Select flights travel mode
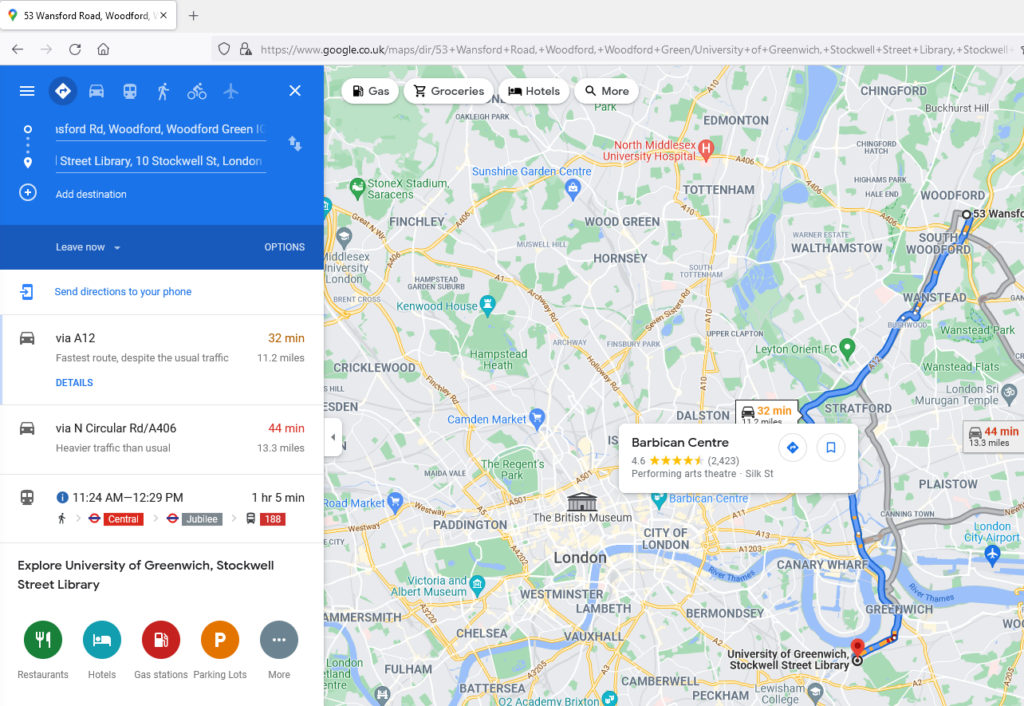 tap(231, 91)
